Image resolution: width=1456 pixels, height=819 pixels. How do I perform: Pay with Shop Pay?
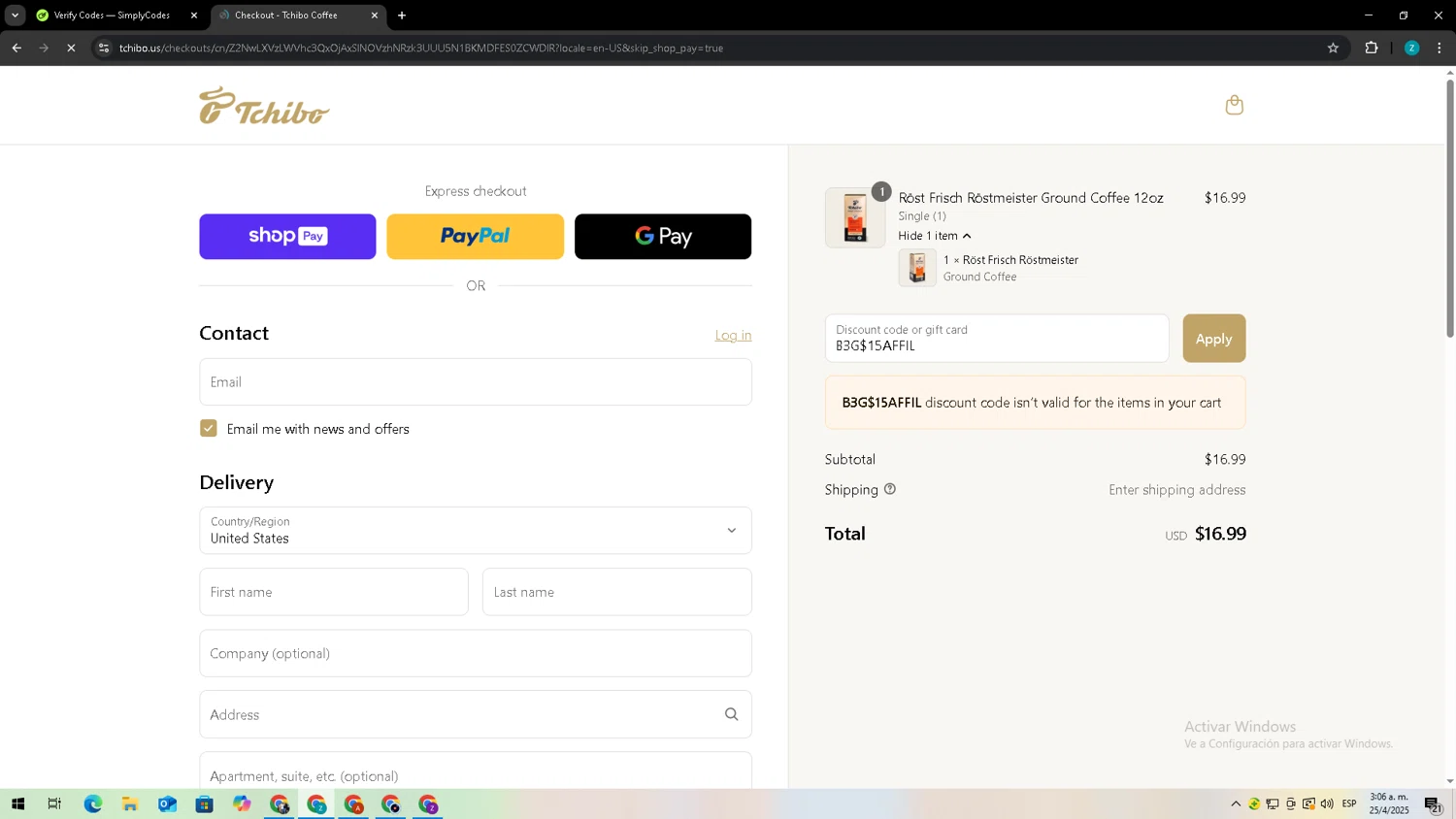[x=287, y=236]
